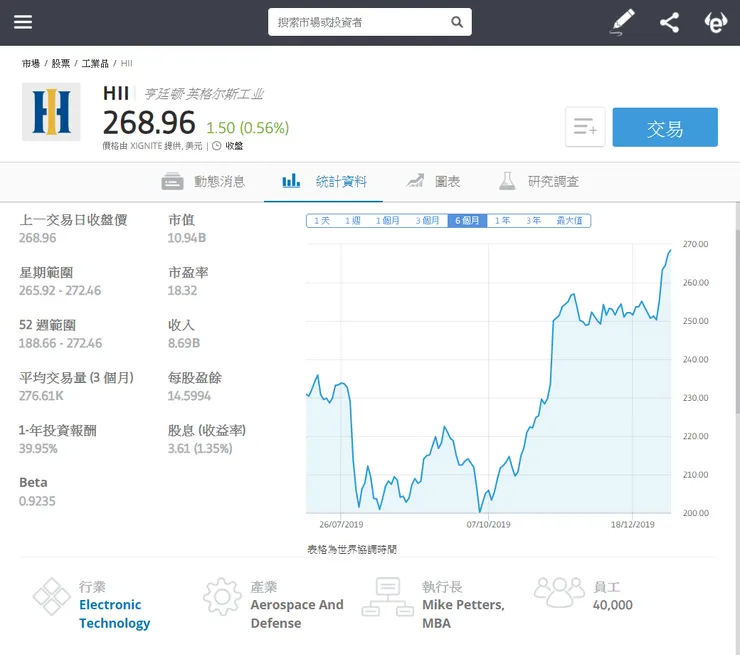Screen dimensions: 740x655
Task: Click the 市值 value 10.94B
Action: click(186, 238)
